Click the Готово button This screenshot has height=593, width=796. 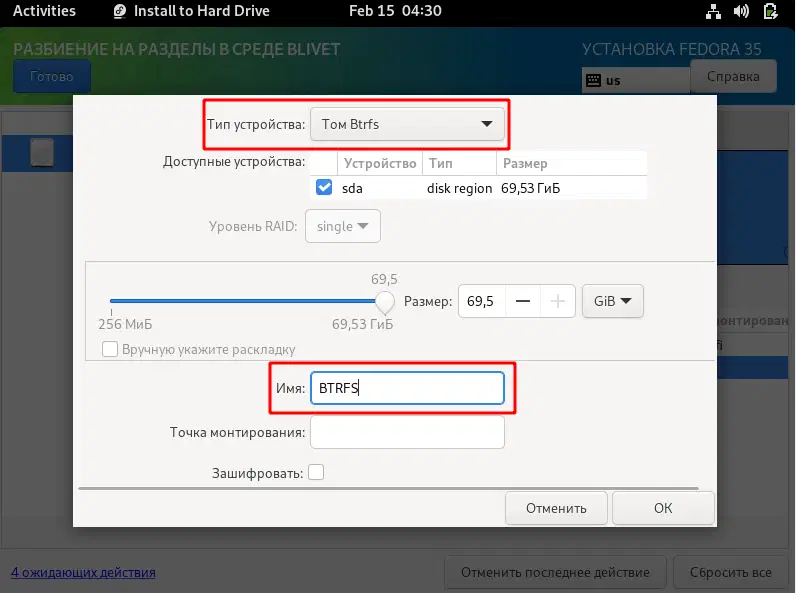click(52, 76)
